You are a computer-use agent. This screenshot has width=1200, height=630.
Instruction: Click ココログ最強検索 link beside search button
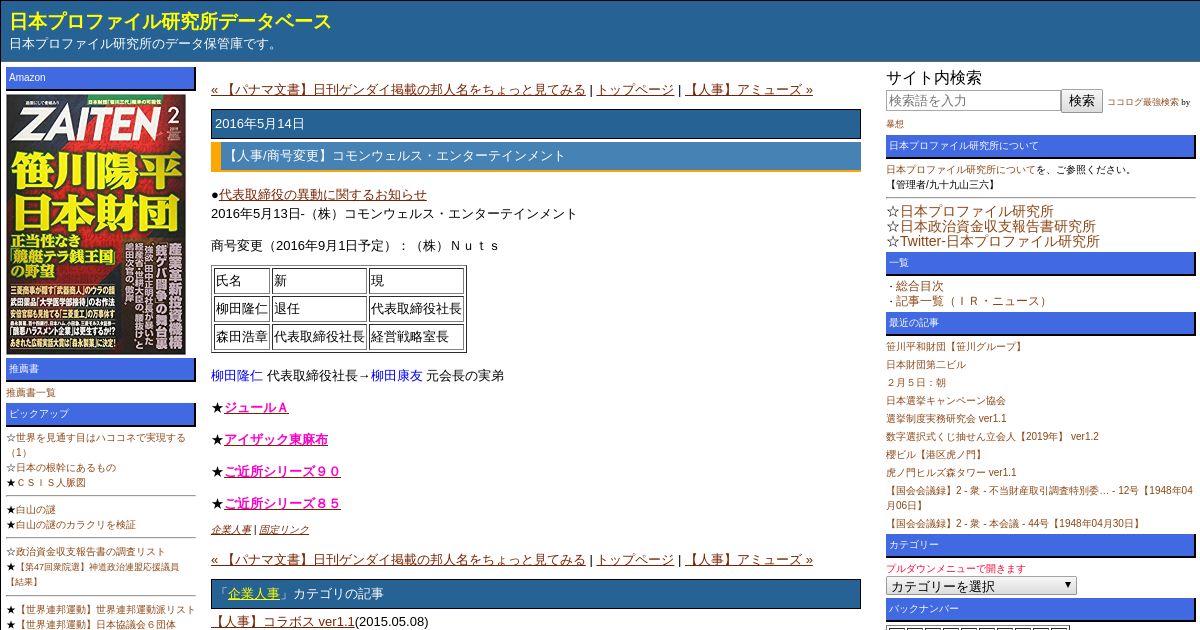click(x=1142, y=102)
